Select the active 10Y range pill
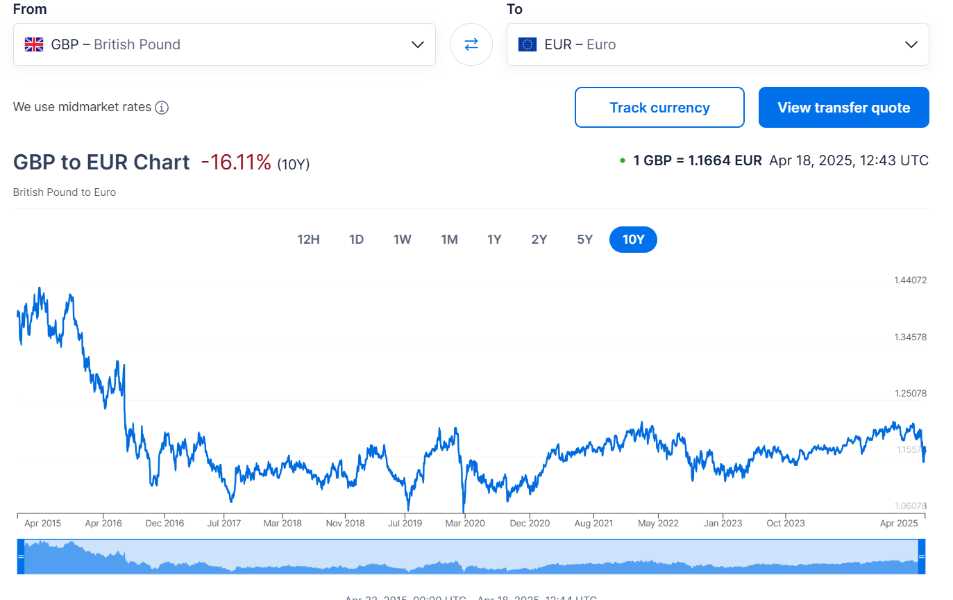This screenshot has width=953, height=600. tap(633, 240)
